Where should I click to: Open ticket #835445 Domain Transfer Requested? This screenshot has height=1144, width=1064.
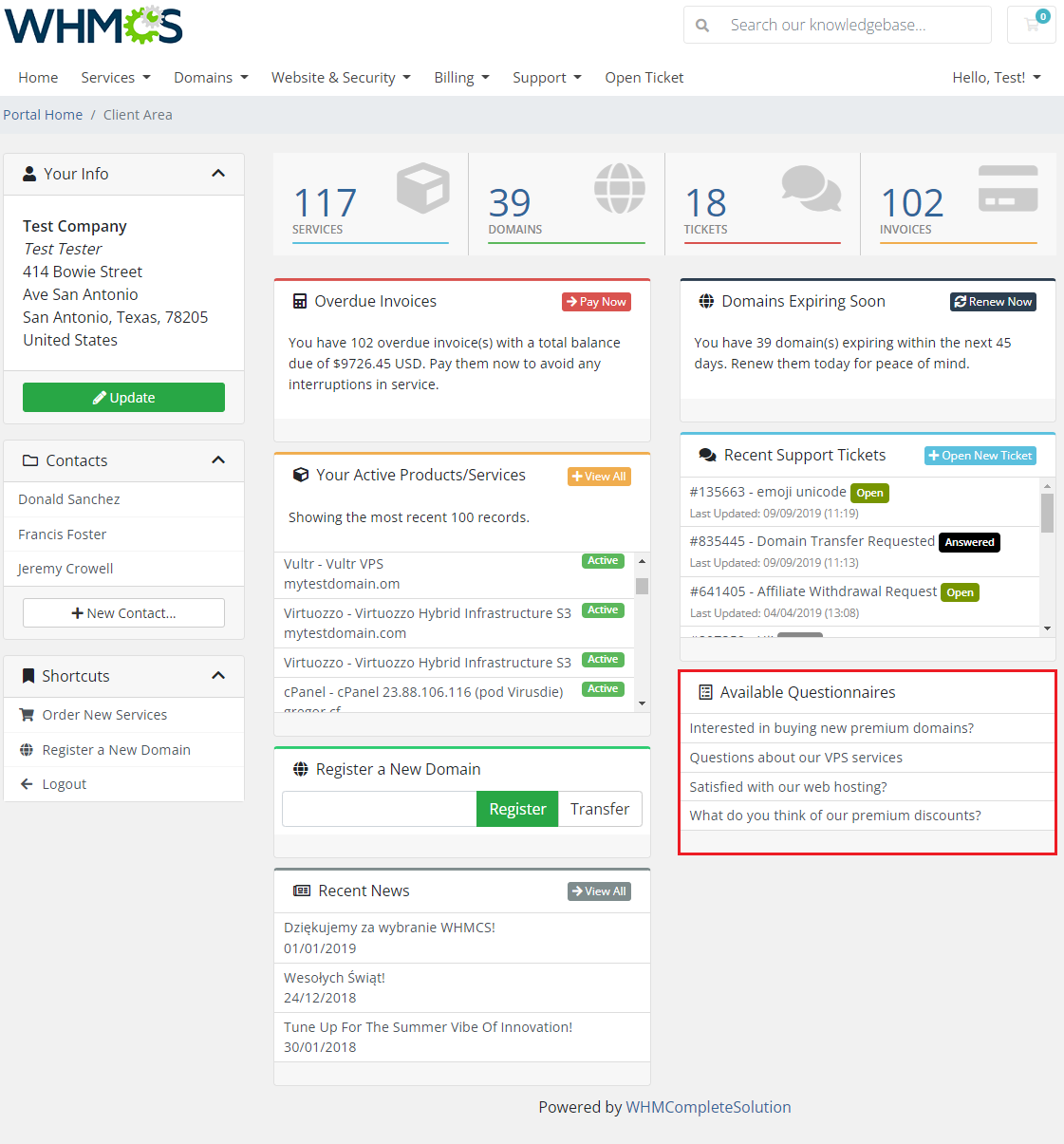point(860,552)
